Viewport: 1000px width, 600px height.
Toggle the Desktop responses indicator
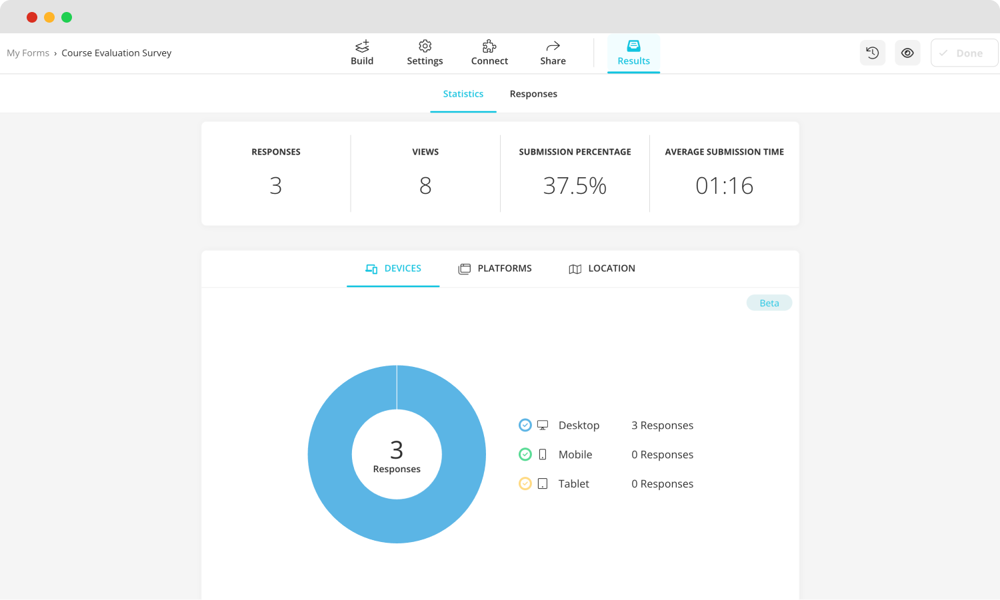[x=524, y=425]
